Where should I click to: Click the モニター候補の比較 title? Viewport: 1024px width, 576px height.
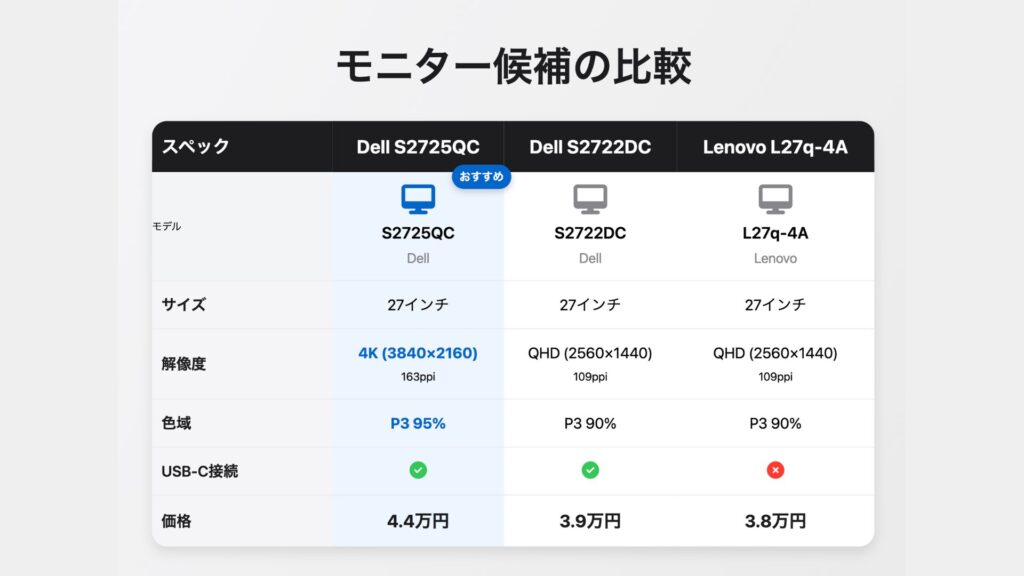click(x=513, y=67)
